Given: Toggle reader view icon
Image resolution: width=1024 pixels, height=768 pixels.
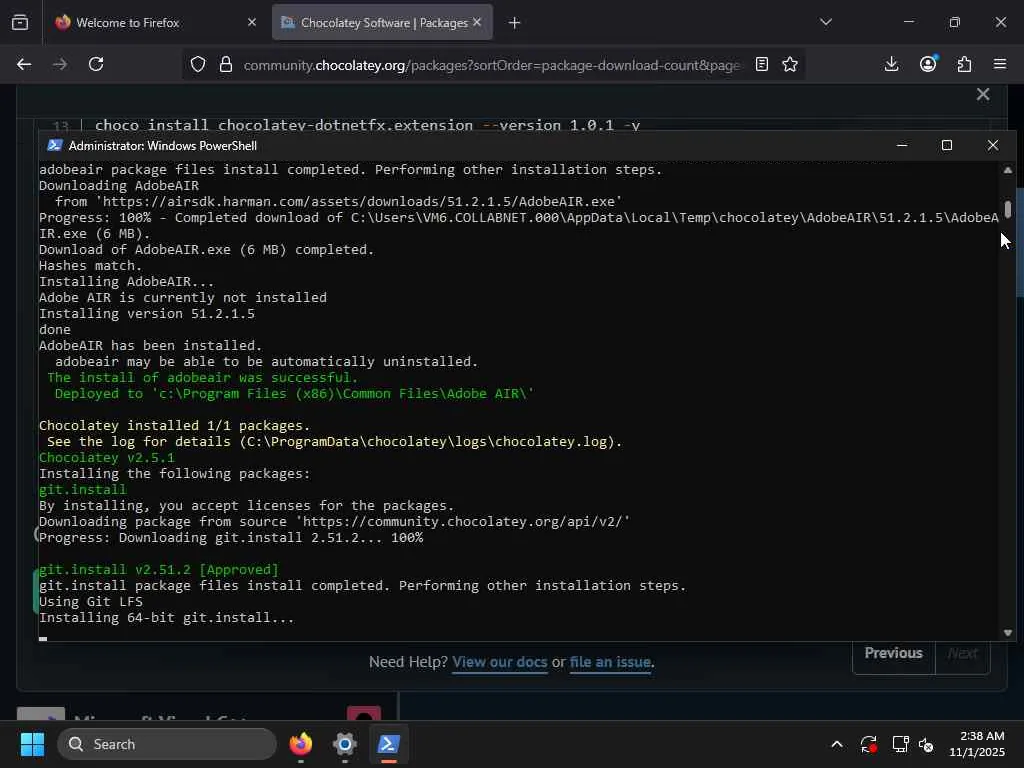Looking at the screenshot, I should coord(761,64).
